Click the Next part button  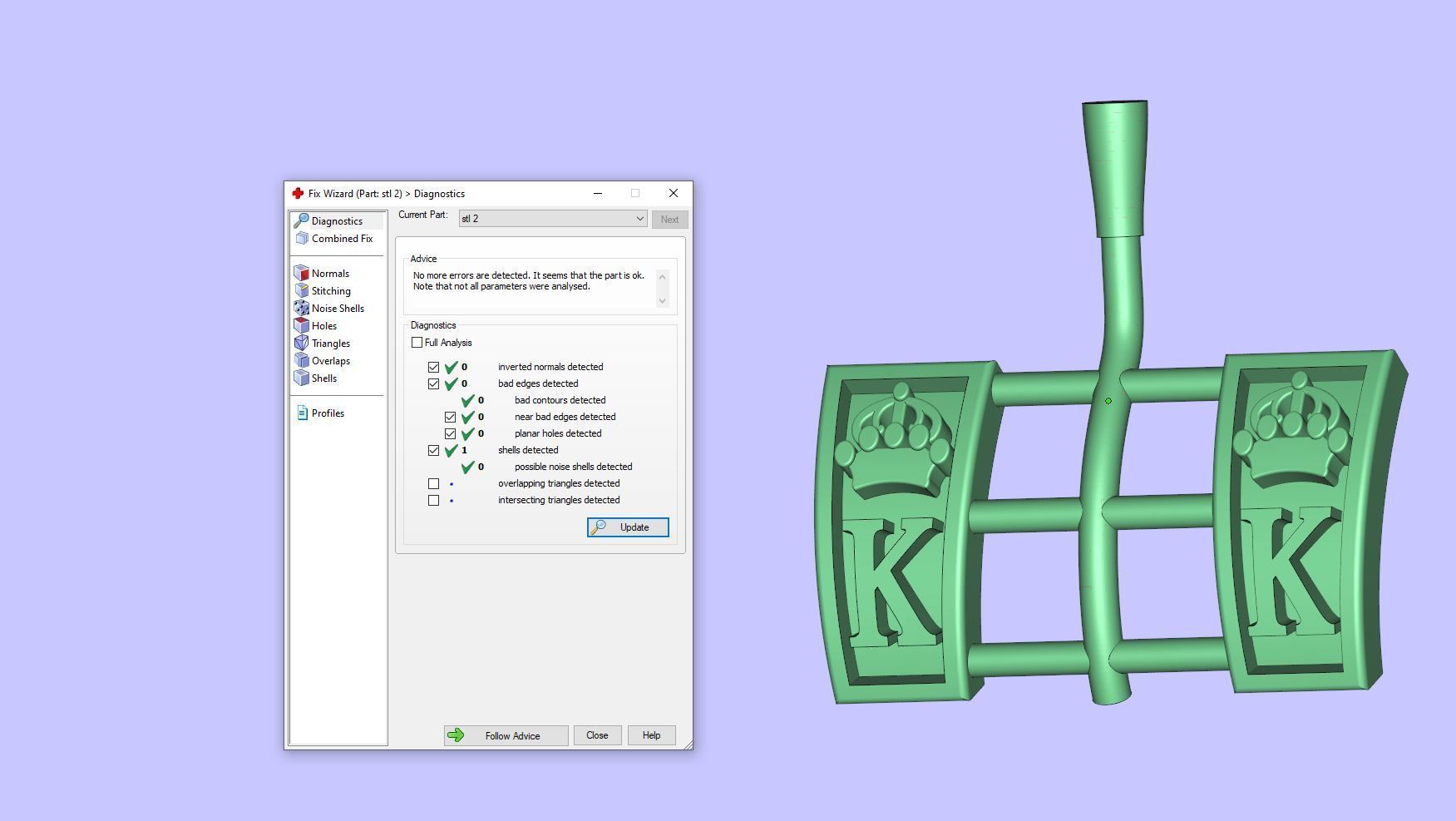coord(669,220)
